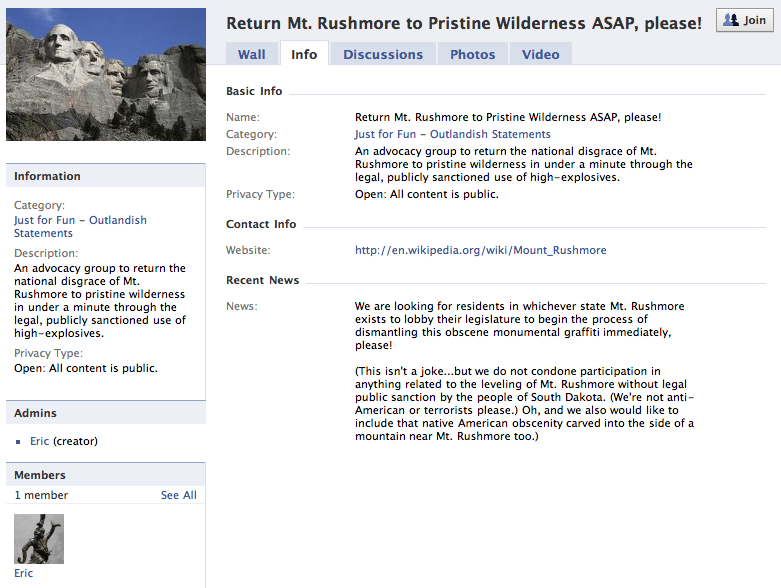The height and width of the screenshot is (588, 781).
Task: Click 'Open: All content is public.' in Basic Info
Action: pos(426,194)
